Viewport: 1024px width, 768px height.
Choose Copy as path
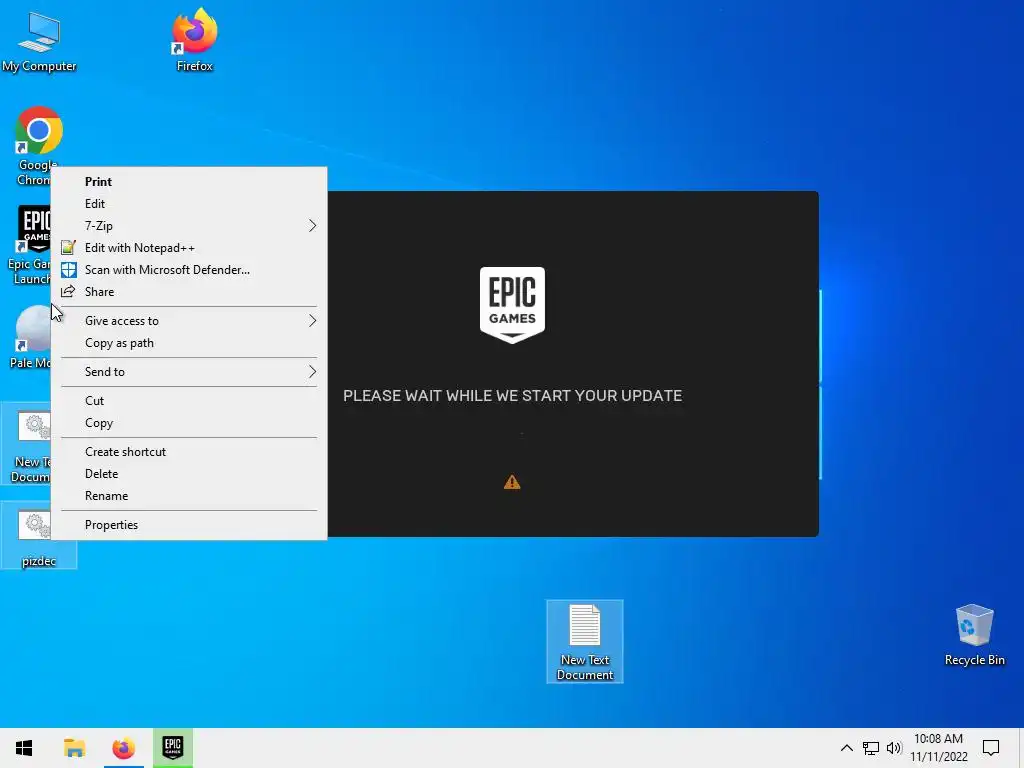[x=189, y=343]
